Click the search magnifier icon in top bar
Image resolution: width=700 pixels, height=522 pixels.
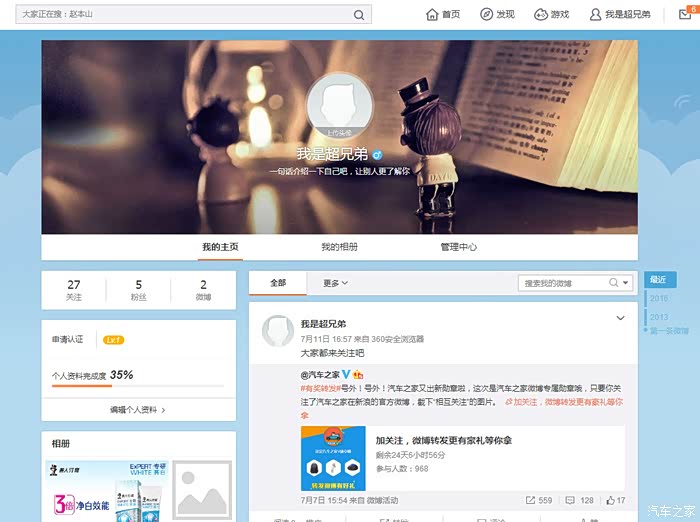359,15
